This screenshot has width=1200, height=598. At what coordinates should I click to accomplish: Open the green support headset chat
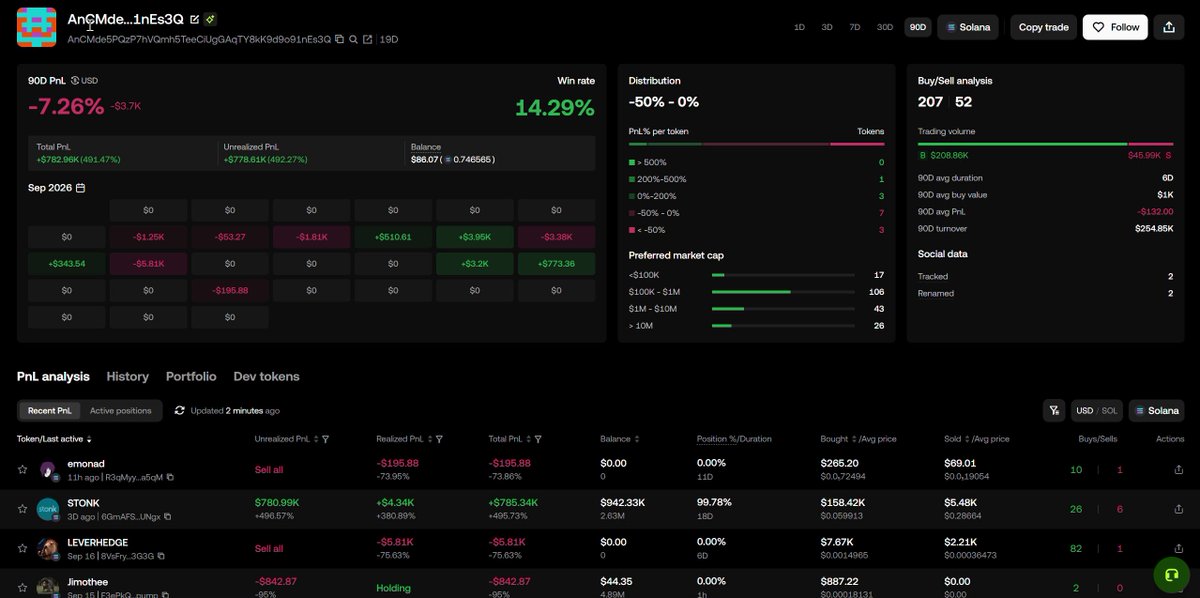click(x=1170, y=575)
